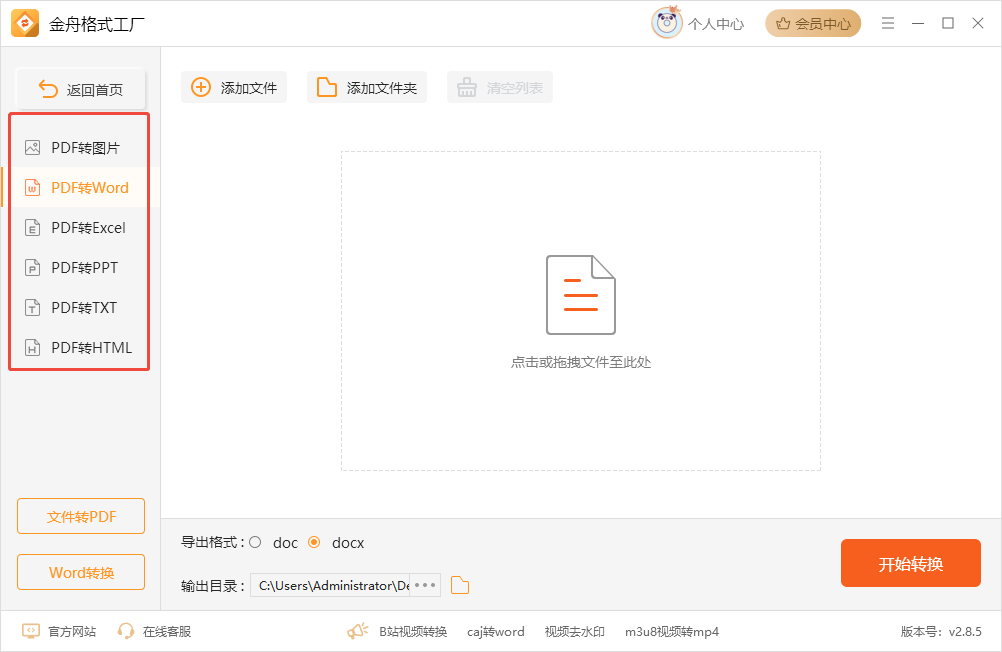
Task: Click the three-dots browse button
Action: [425, 585]
